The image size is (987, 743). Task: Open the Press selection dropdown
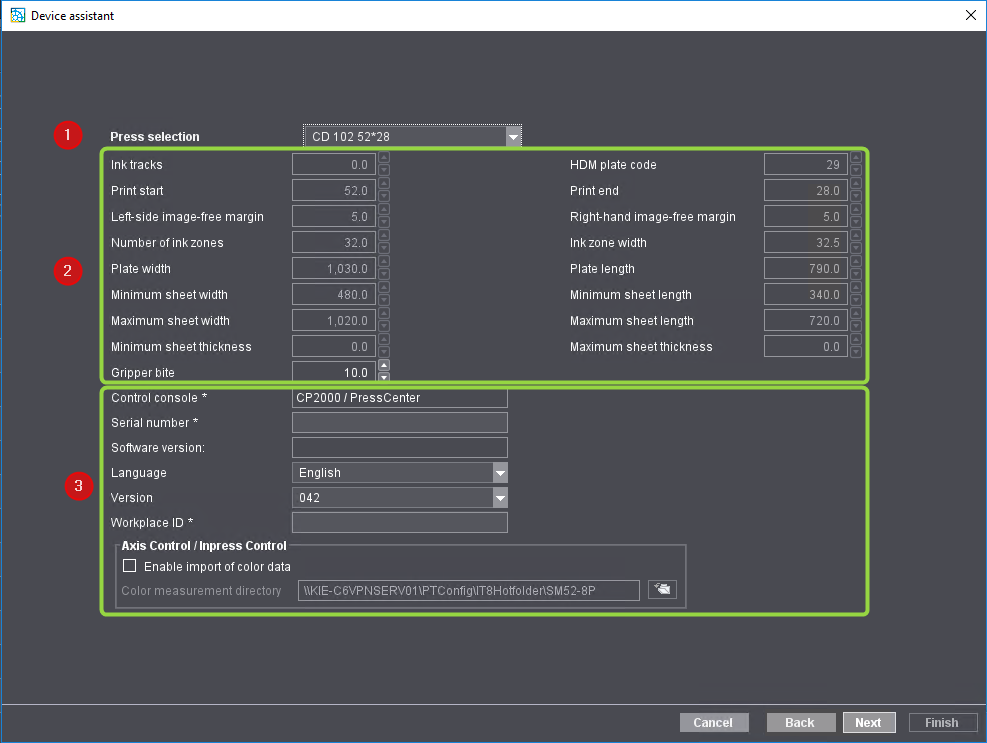click(513, 137)
